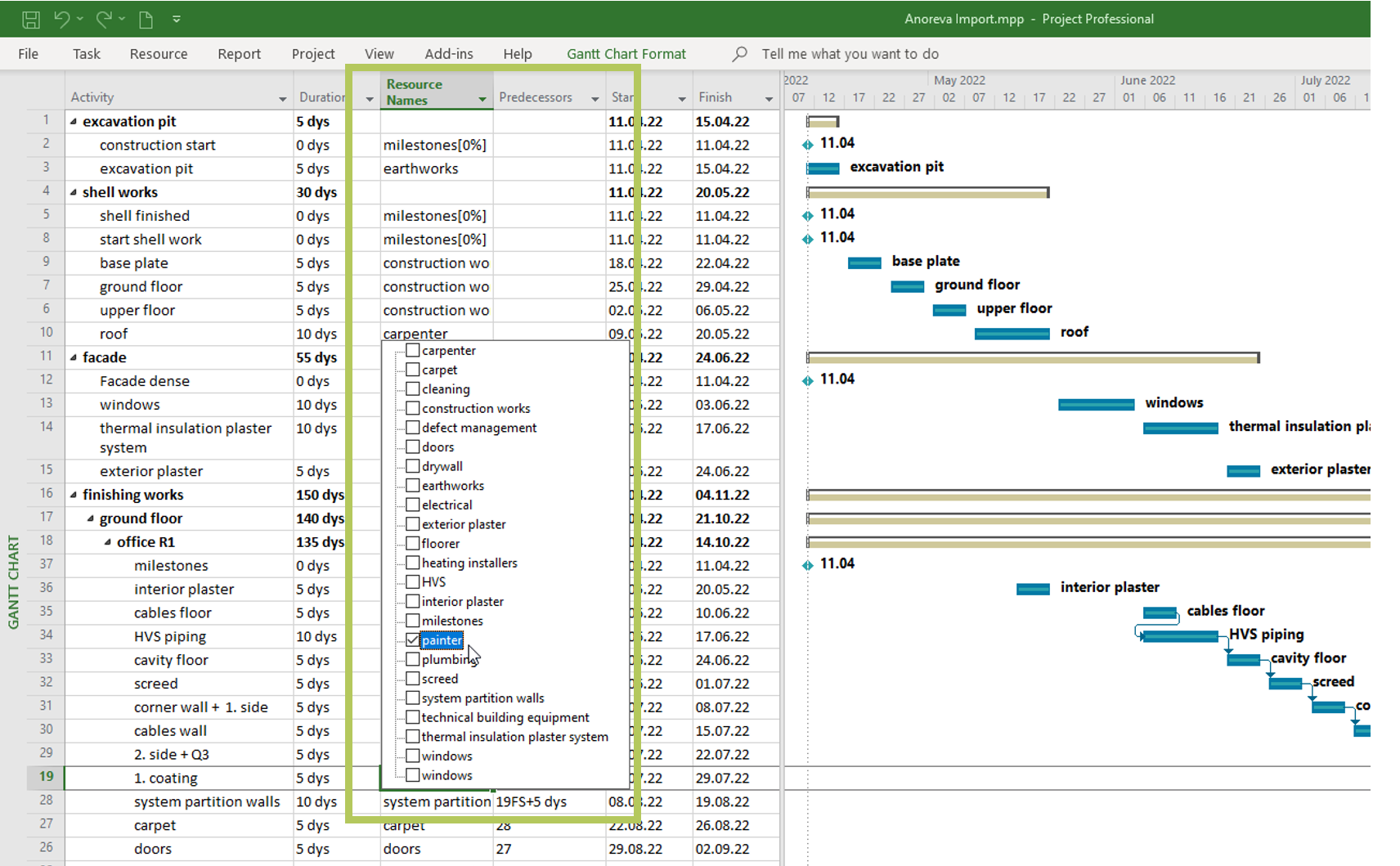Click the Redo arrow icon
Viewport: 1400px width, 866px height.
(104, 19)
